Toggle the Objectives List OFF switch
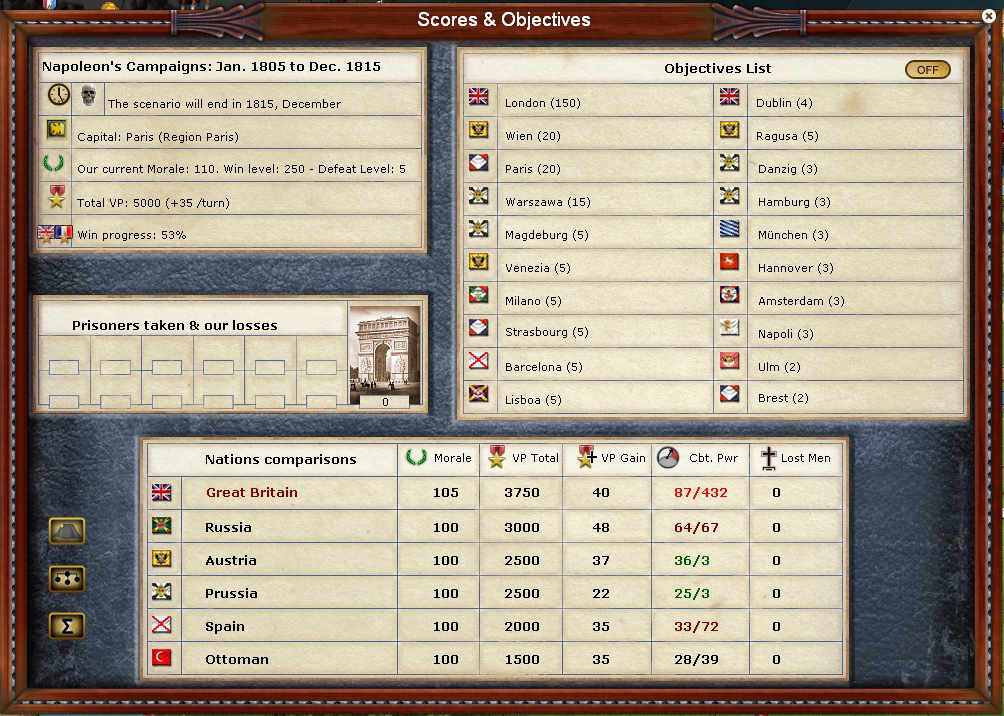Screen dimensions: 1004x716 coord(927,70)
